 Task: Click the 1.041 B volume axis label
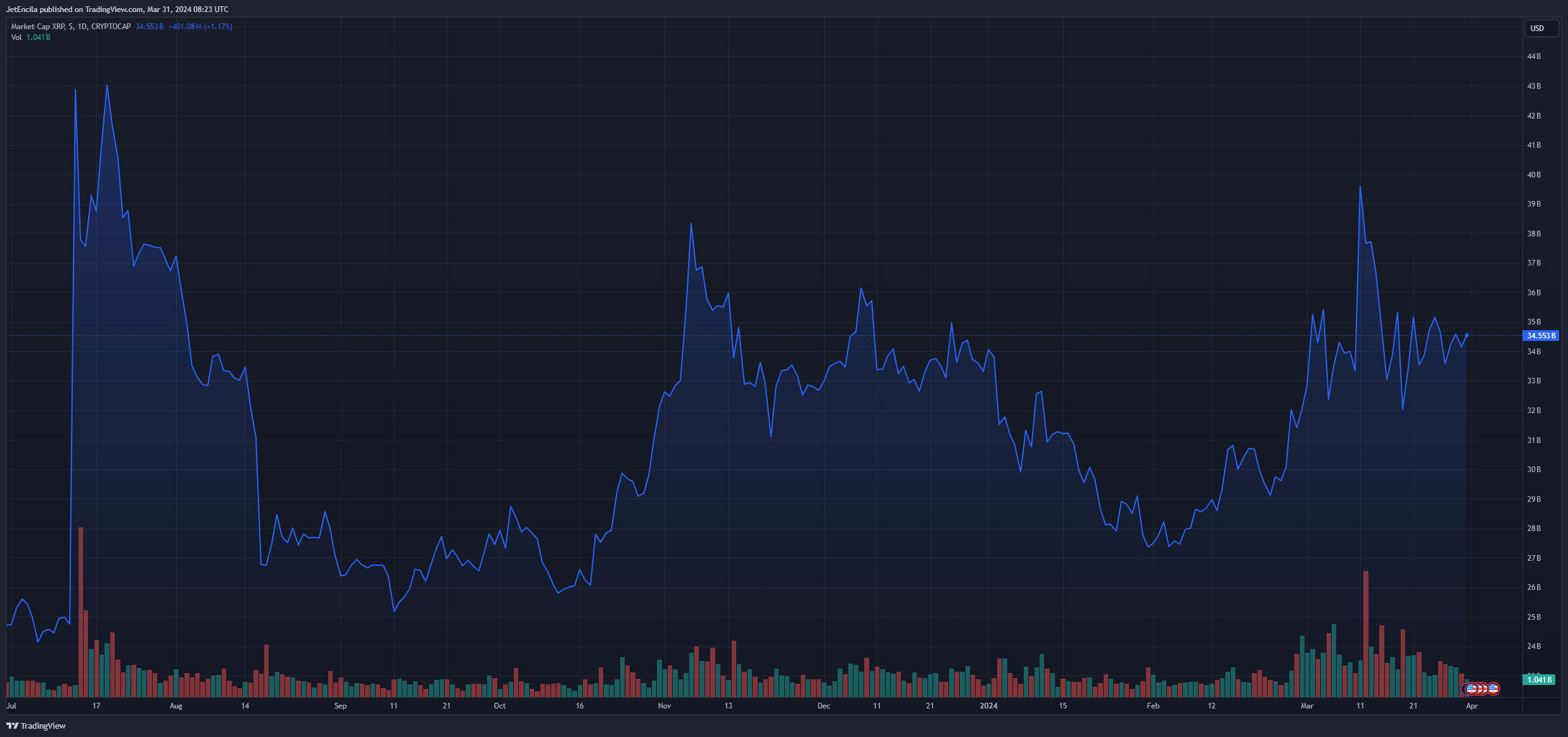[x=1538, y=680]
